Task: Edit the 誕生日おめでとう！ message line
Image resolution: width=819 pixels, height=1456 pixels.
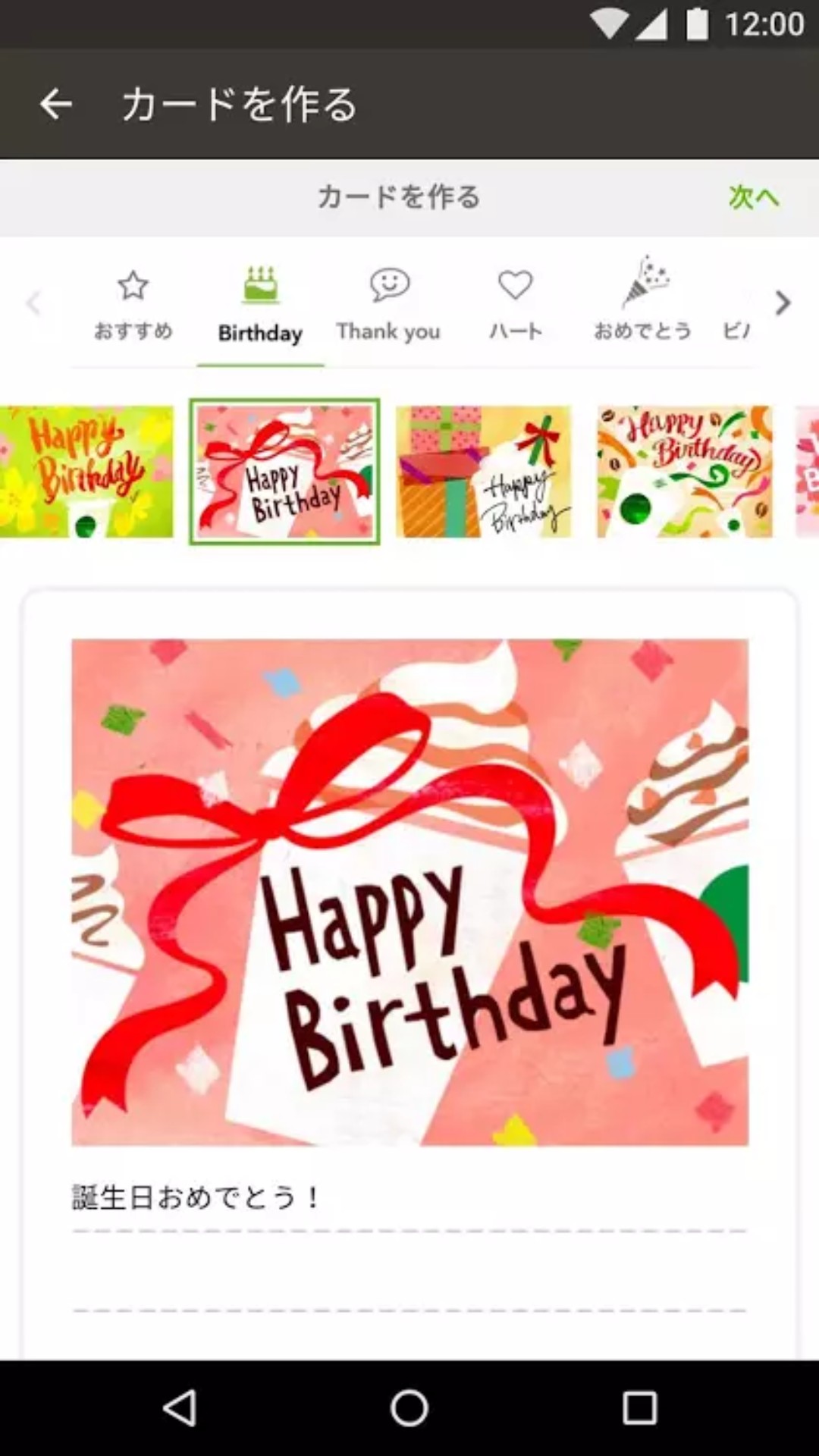Action: 409,1198
